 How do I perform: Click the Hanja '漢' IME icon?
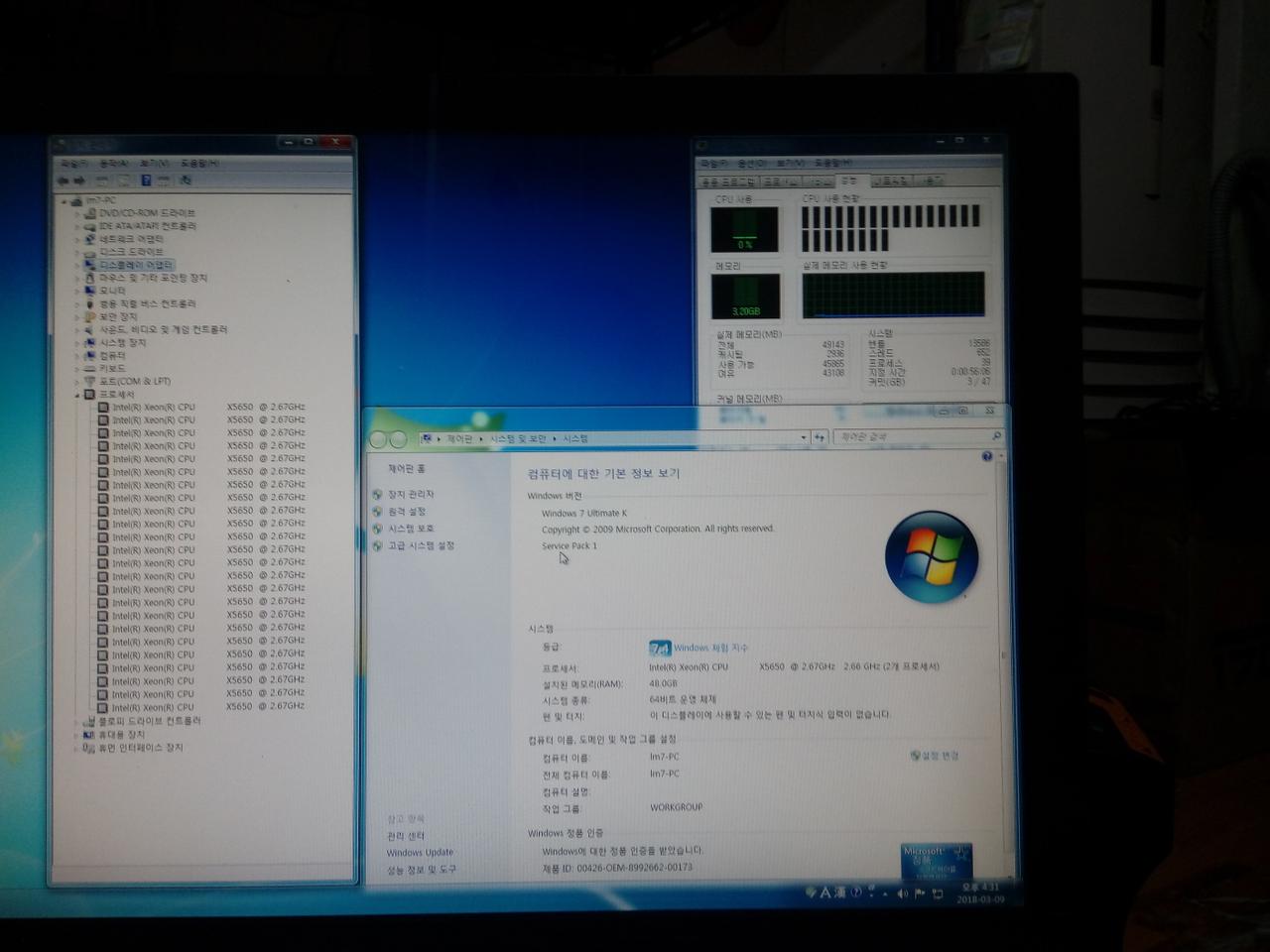tap(839, 893)
